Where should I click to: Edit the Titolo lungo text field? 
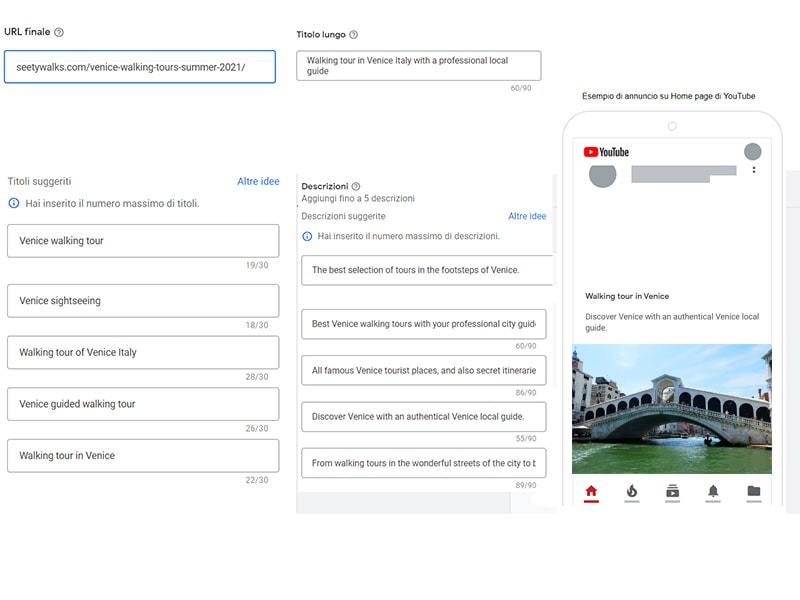click(419, 65)
